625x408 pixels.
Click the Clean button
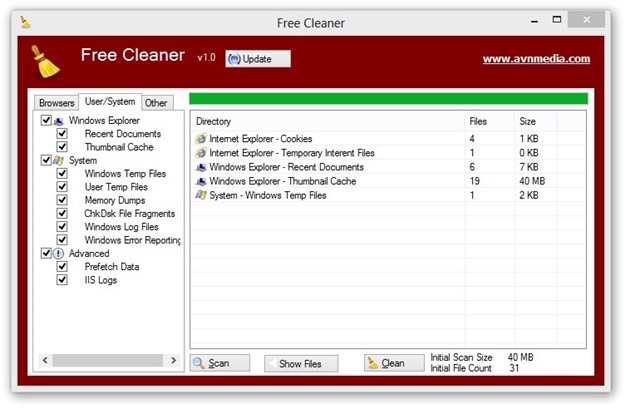394,363
